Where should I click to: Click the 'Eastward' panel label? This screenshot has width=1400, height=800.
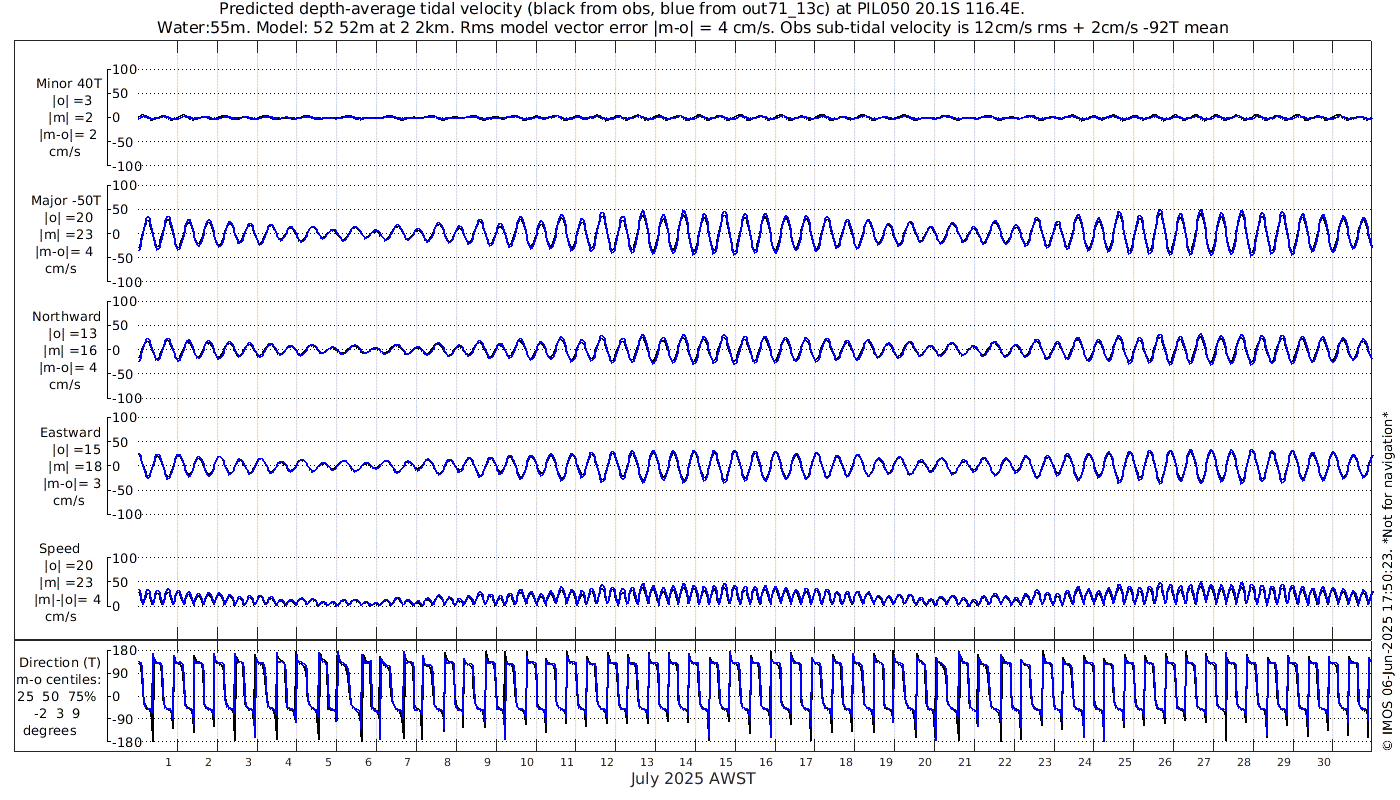click(x=70, y=433)
